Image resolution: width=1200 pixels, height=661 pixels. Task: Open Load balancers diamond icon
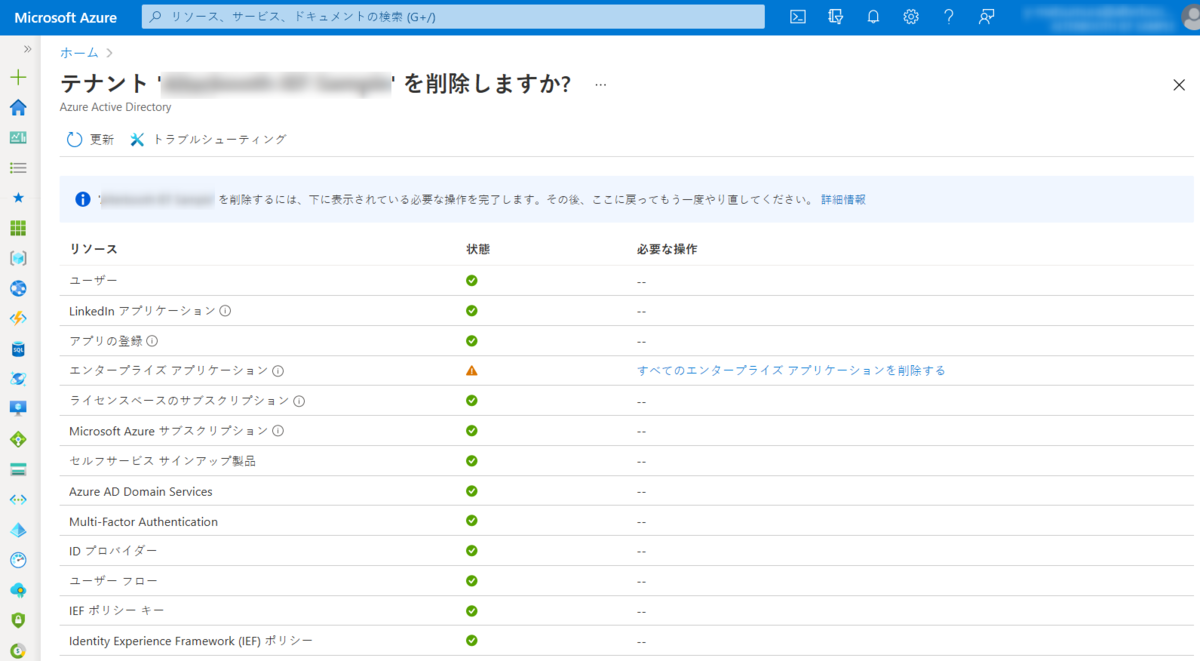[x=18, y=439]
